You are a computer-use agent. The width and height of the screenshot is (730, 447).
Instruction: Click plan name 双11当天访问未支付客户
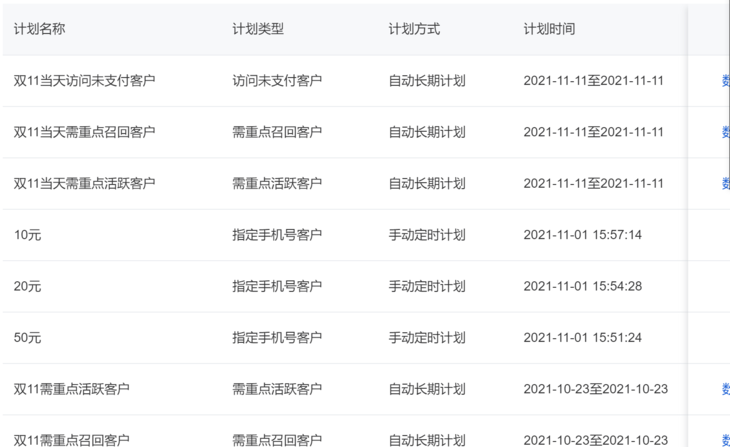tap(84, 81)
